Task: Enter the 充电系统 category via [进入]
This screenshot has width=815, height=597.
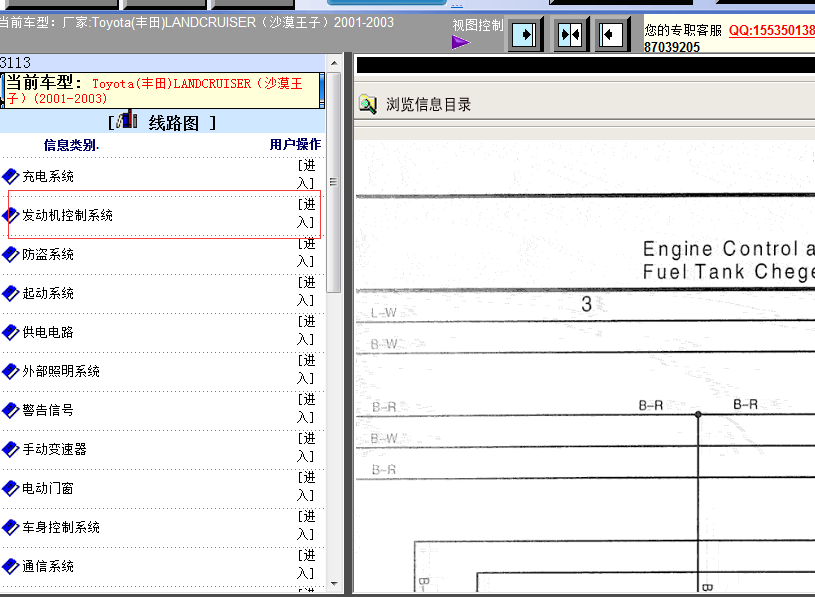Action: (306, 174)
